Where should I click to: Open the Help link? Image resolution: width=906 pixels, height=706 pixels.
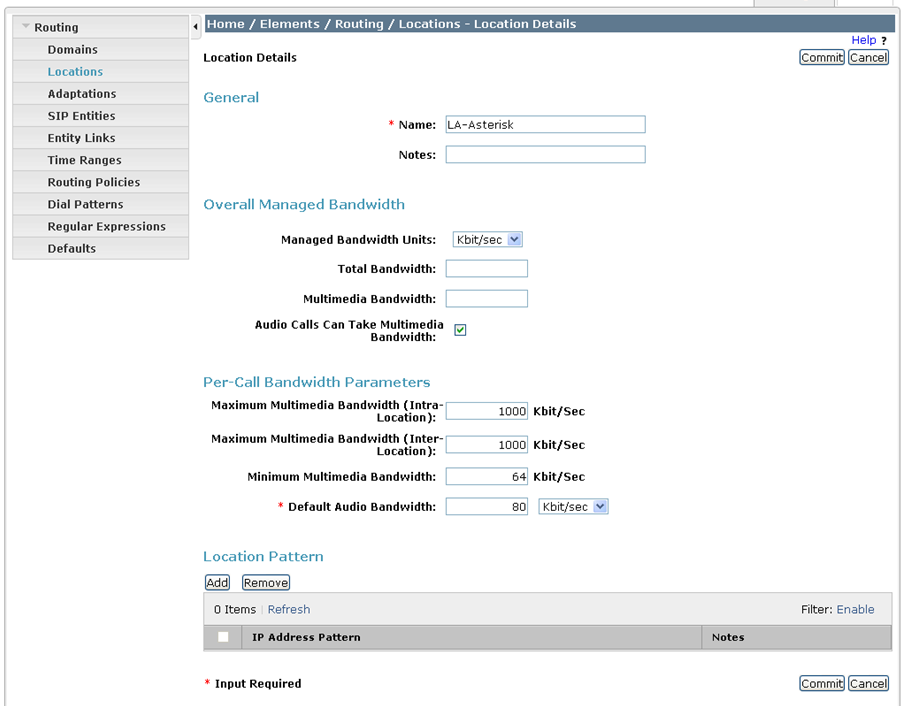tap(863, 40)
